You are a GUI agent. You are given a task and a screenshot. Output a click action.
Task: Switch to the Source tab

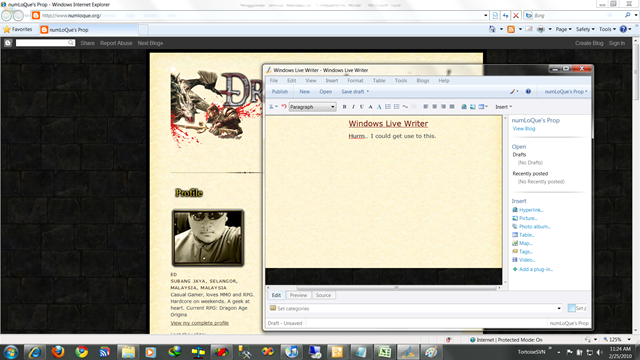pos(323,295)
